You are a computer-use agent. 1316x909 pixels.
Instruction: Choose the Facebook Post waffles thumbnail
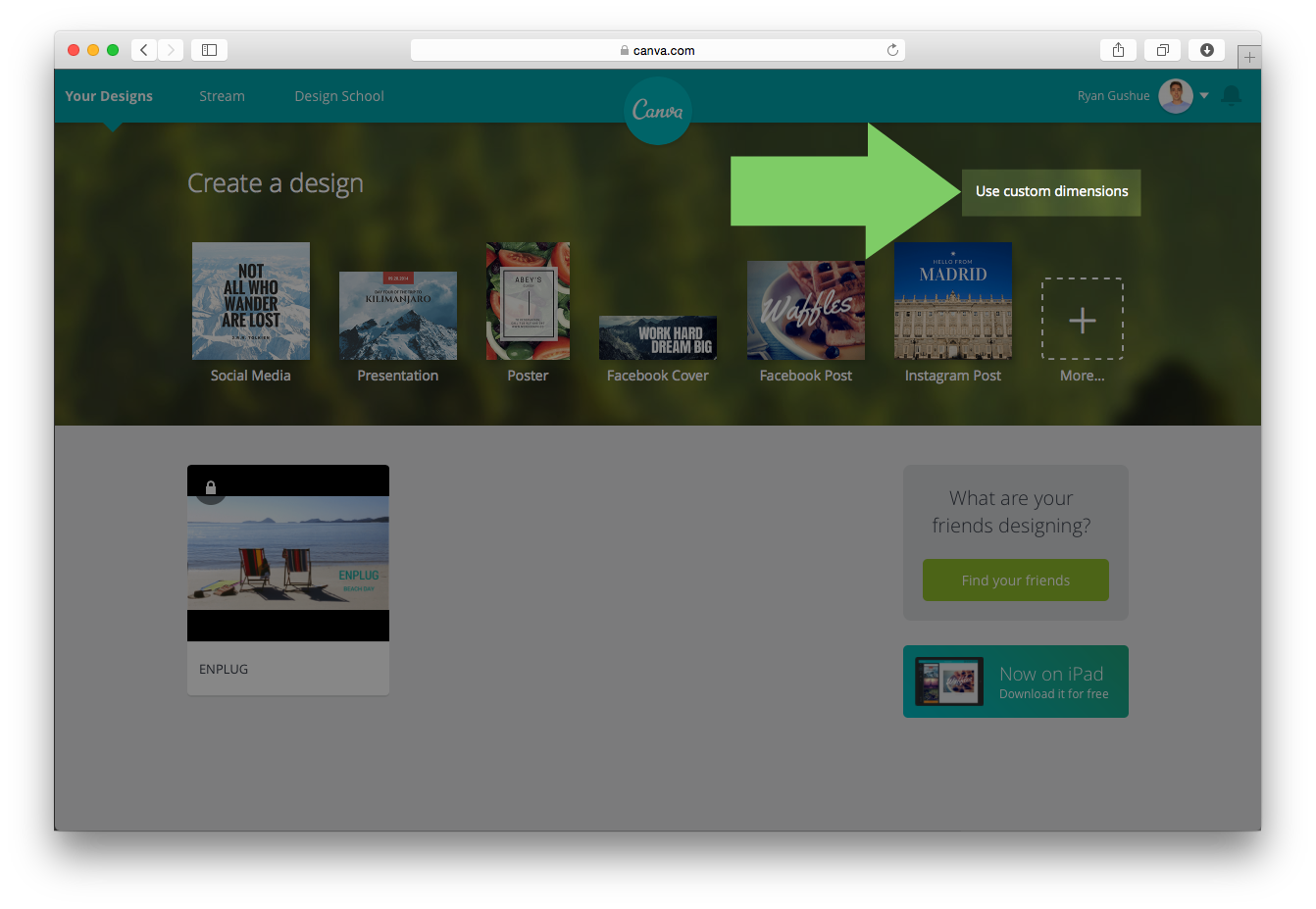[x=806, y=310]
